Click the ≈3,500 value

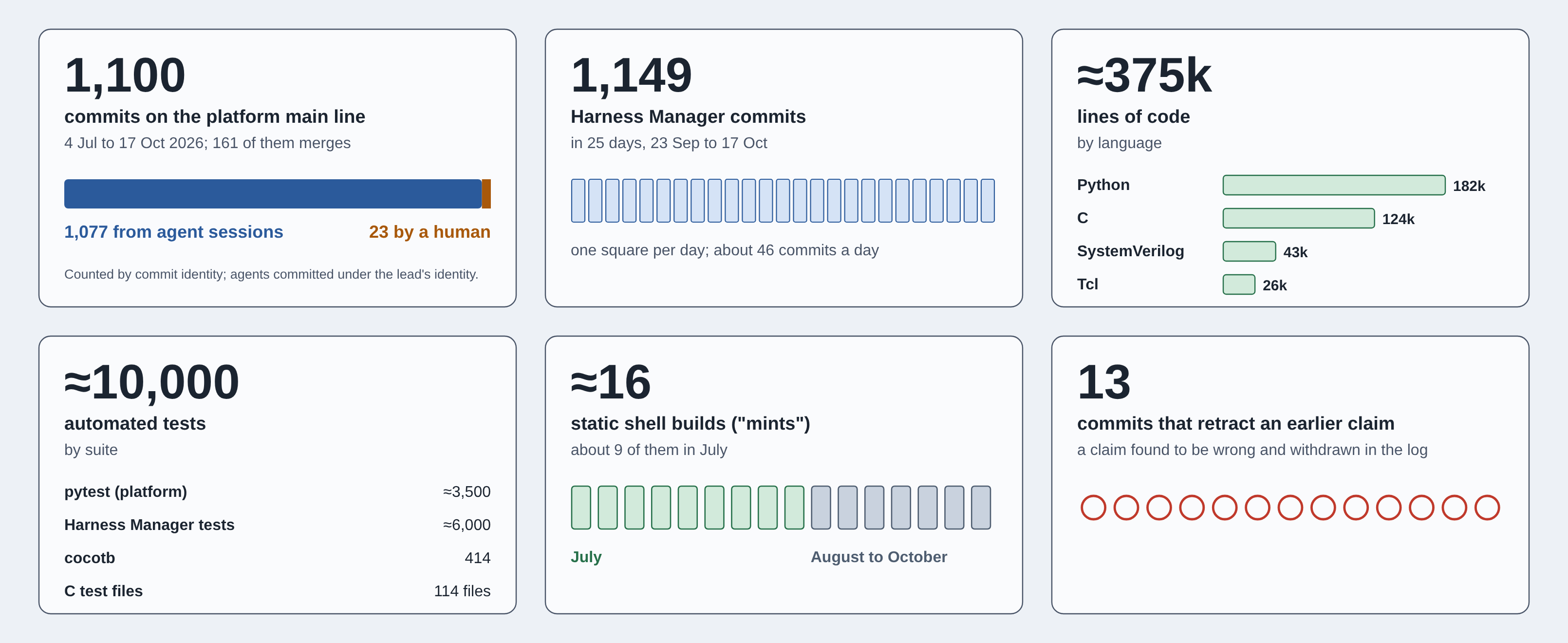(467, 492)
